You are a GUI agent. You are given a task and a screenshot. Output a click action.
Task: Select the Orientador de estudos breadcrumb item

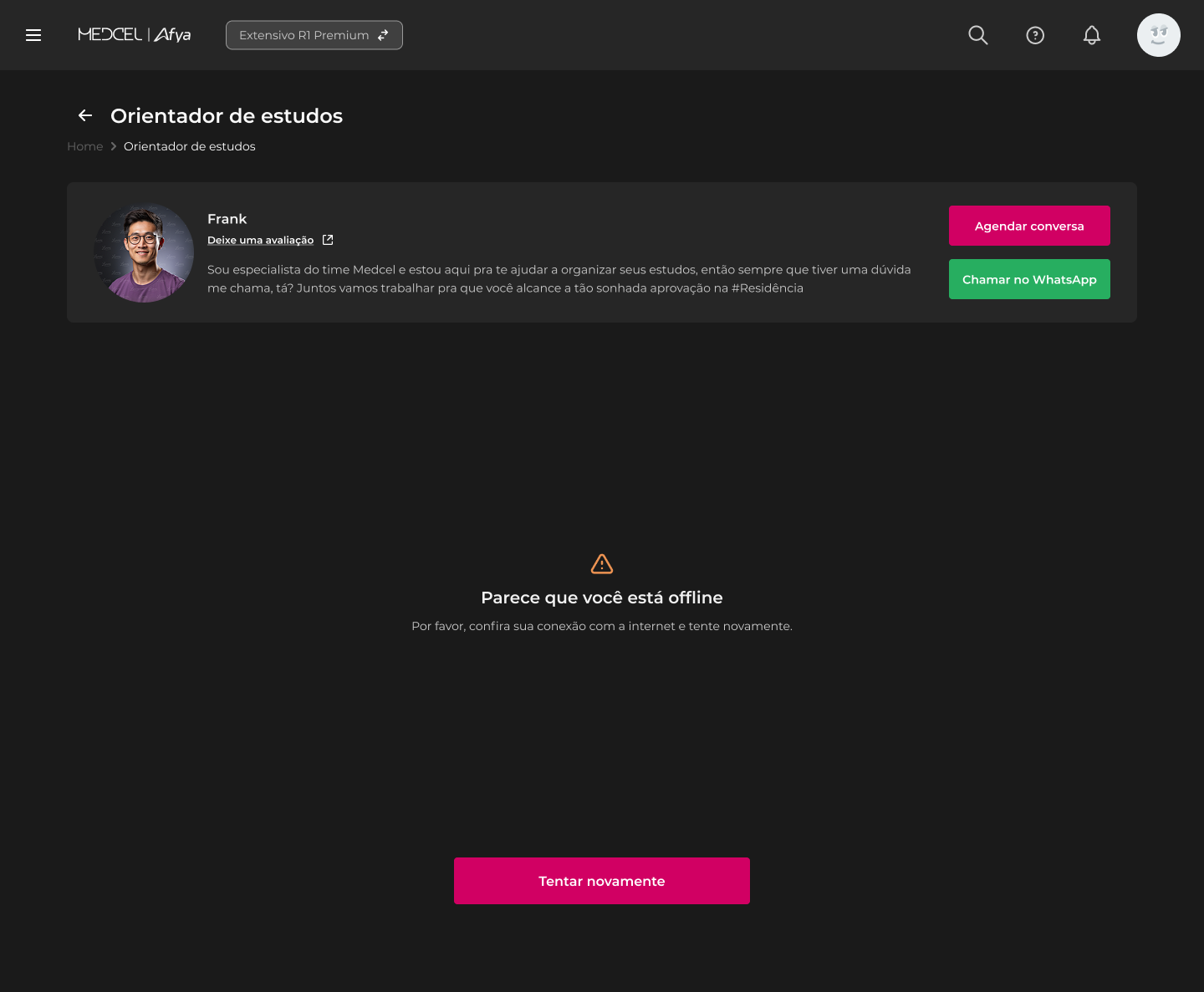(190, 146)
